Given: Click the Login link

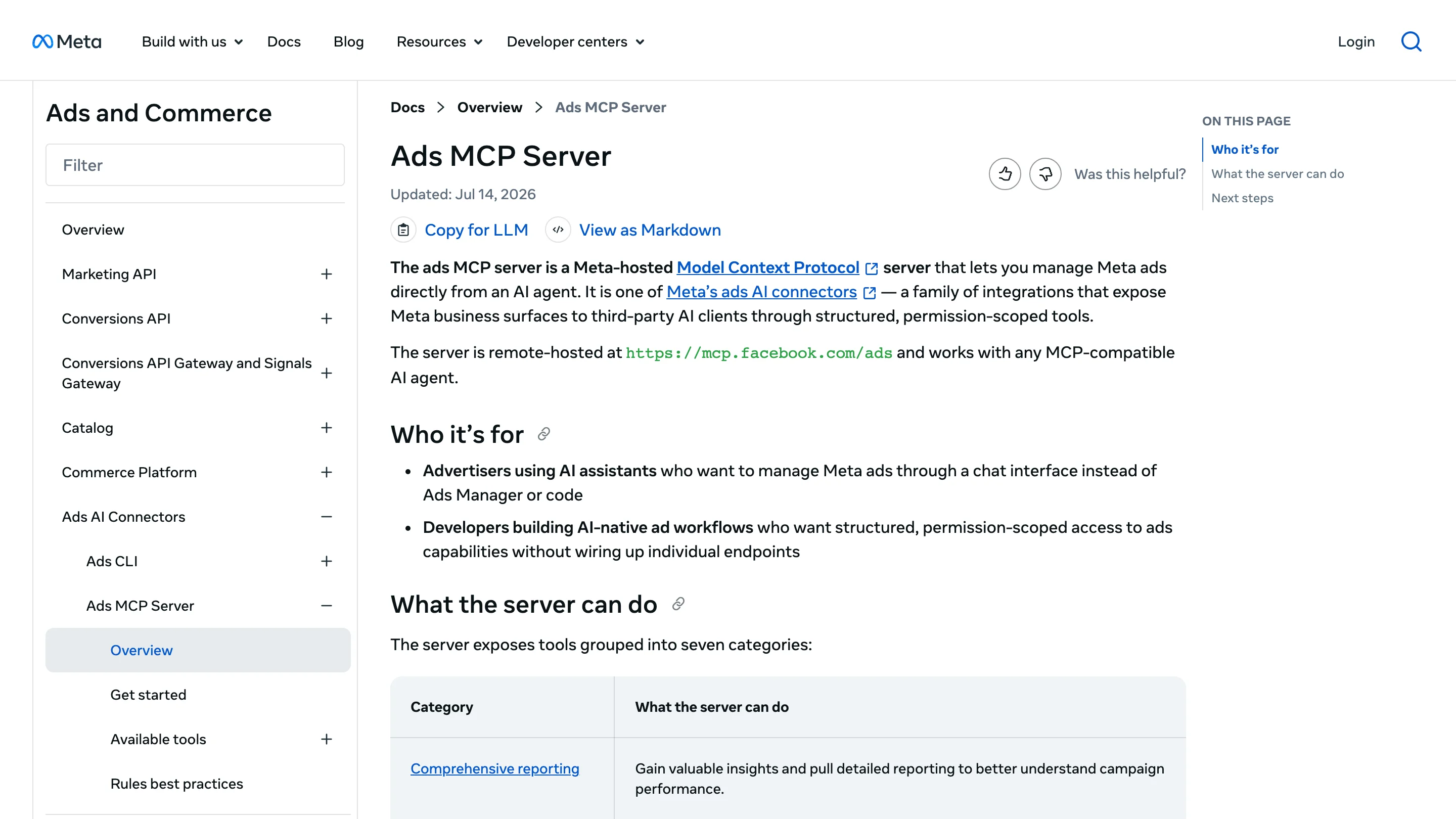Looking at the screenshot, I should coord(1356,42).
